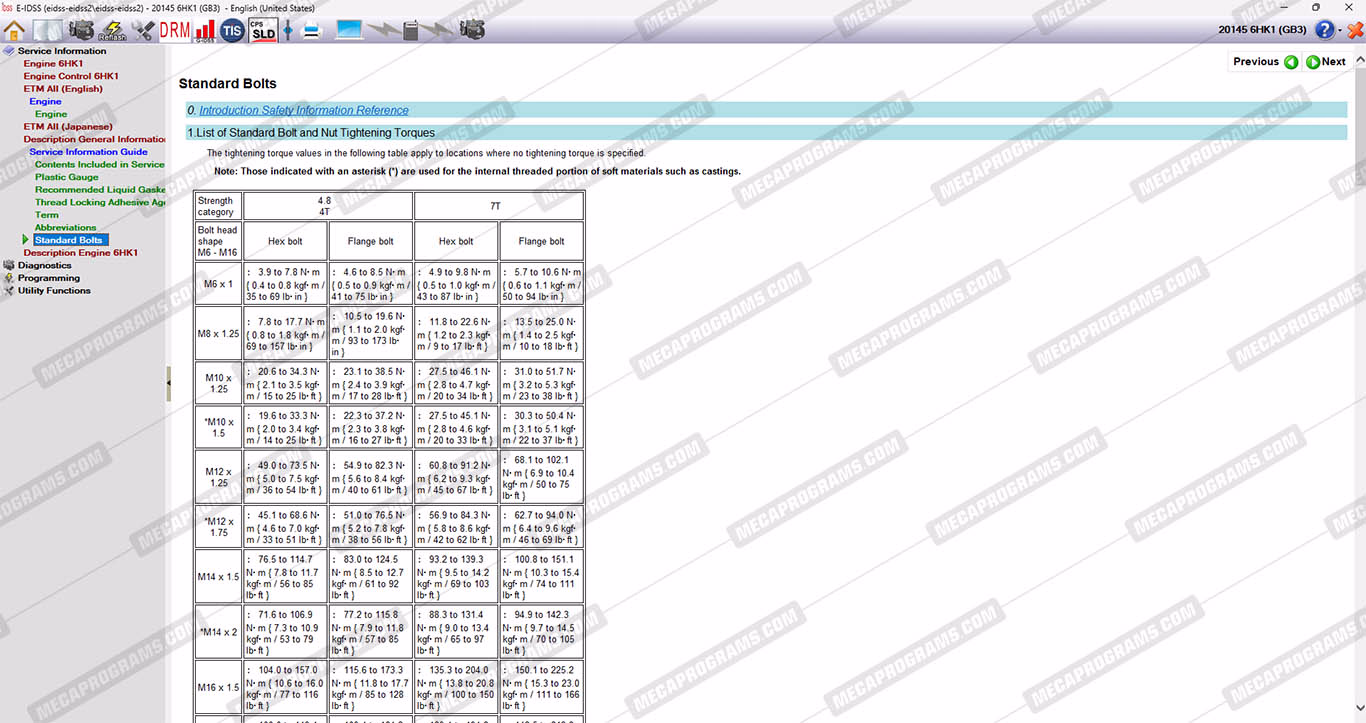Open the help dropdown arrow beside question mark

[x=1340, y=31]
